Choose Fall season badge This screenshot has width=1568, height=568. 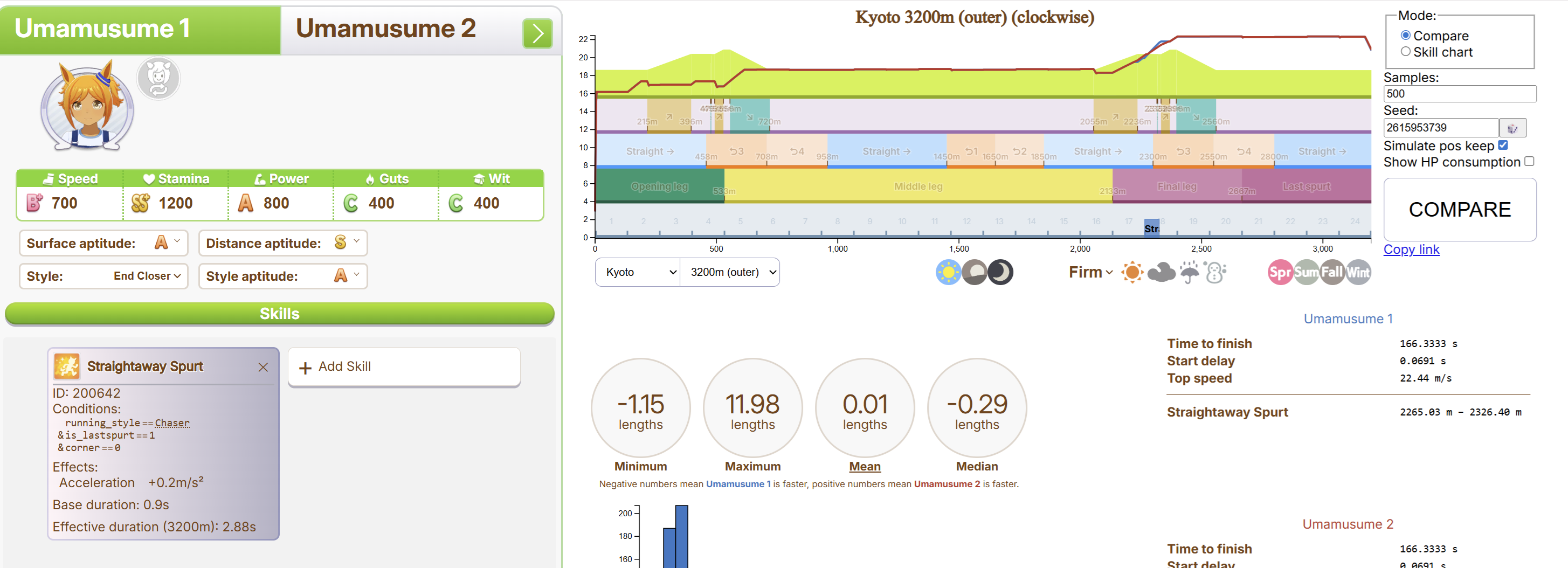(1332, 272)
